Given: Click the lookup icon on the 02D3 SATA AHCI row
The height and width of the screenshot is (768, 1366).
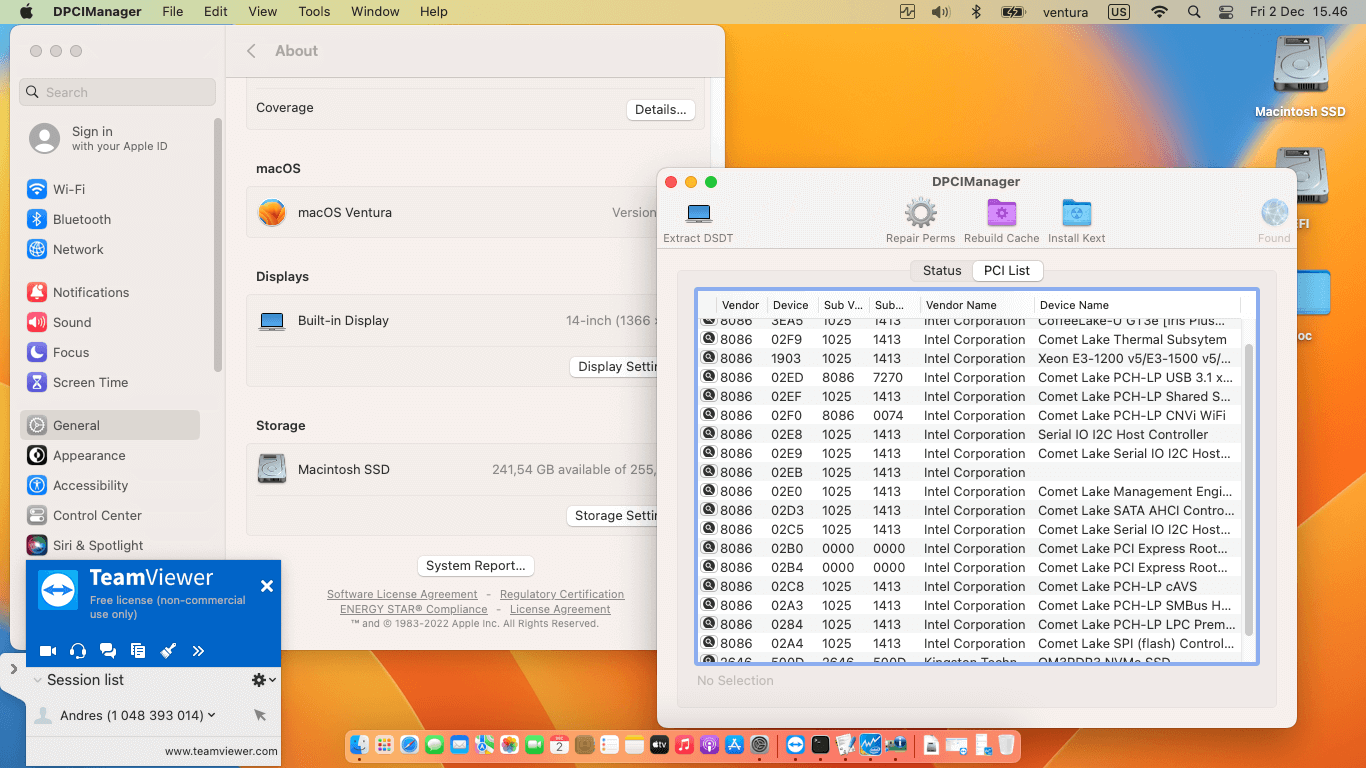Looking at the screenshot, I should coord(709,509).
